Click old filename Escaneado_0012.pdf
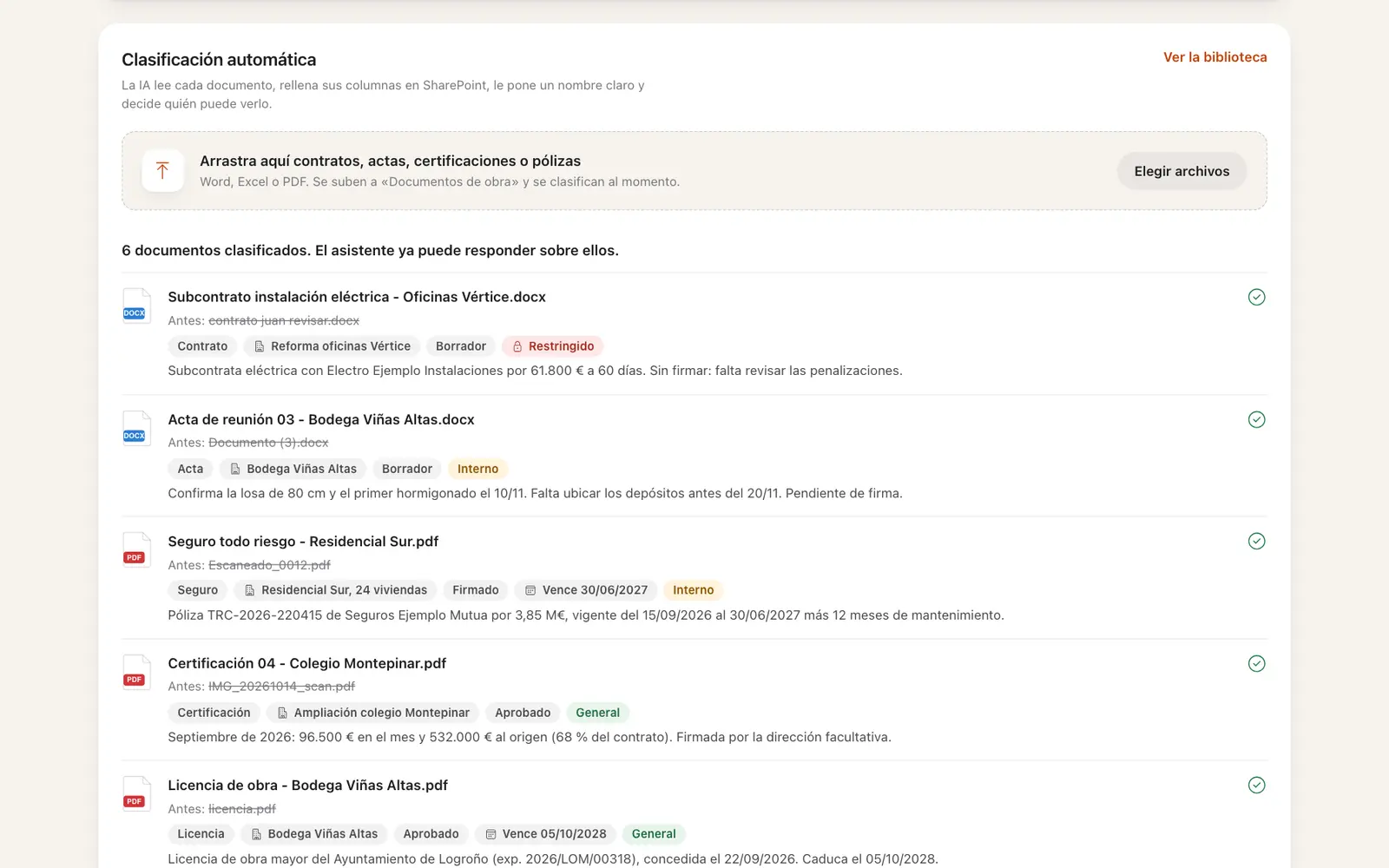The image size is (1389, 868). pyautogui.click(x=269, y=565)
